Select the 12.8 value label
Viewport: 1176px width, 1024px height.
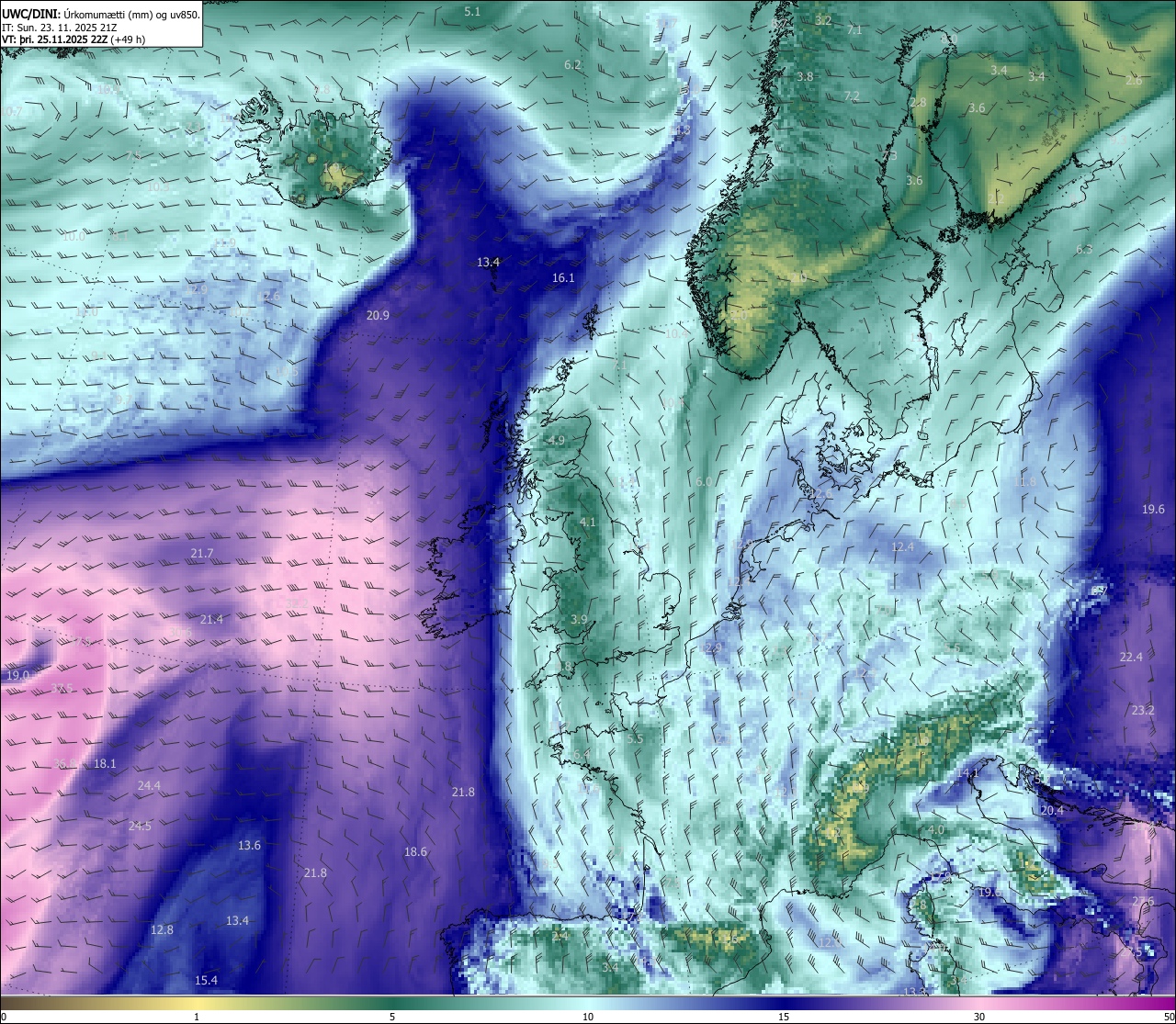[162, 929]
